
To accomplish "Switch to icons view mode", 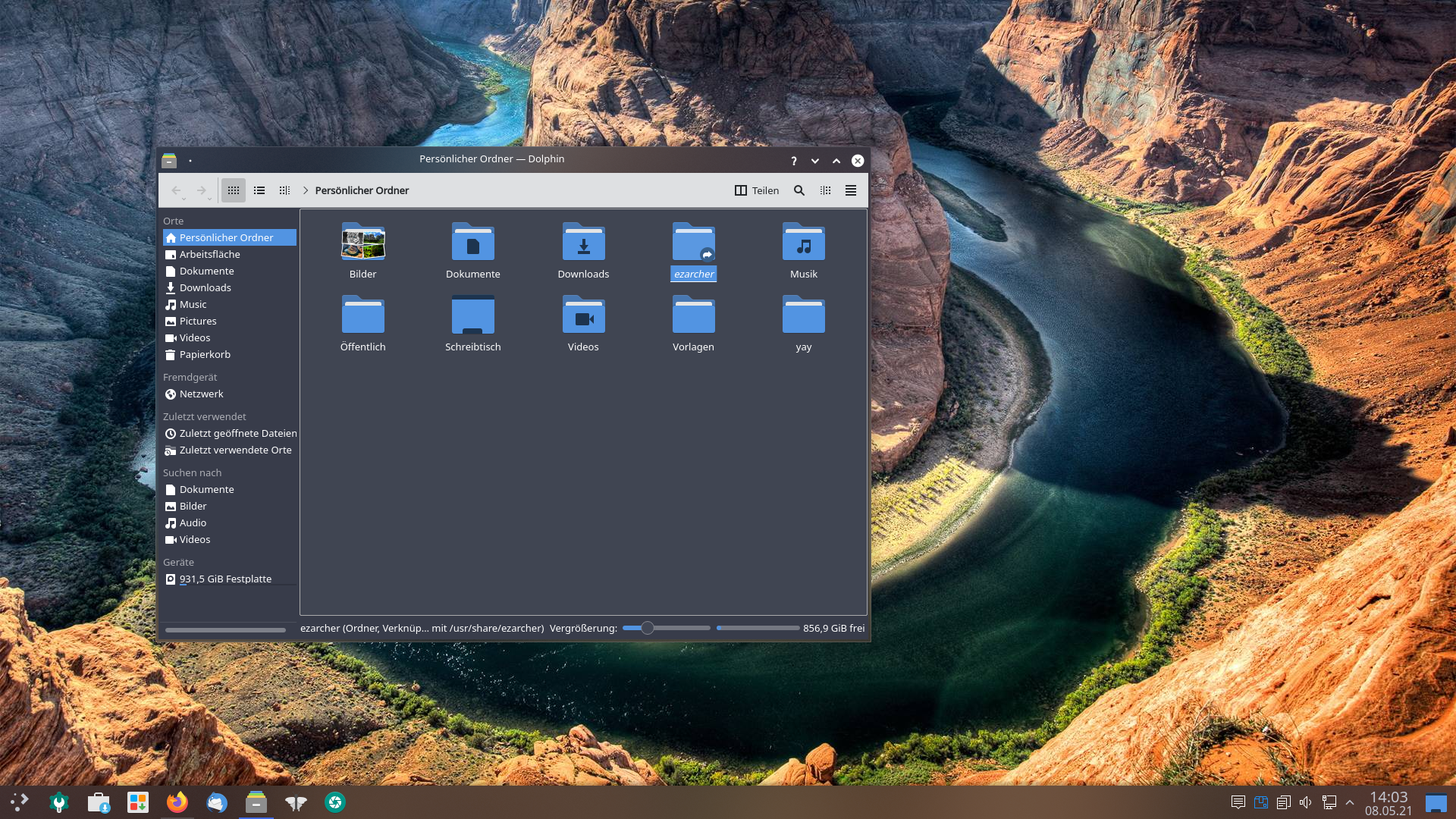I will (x=234, y=190).
